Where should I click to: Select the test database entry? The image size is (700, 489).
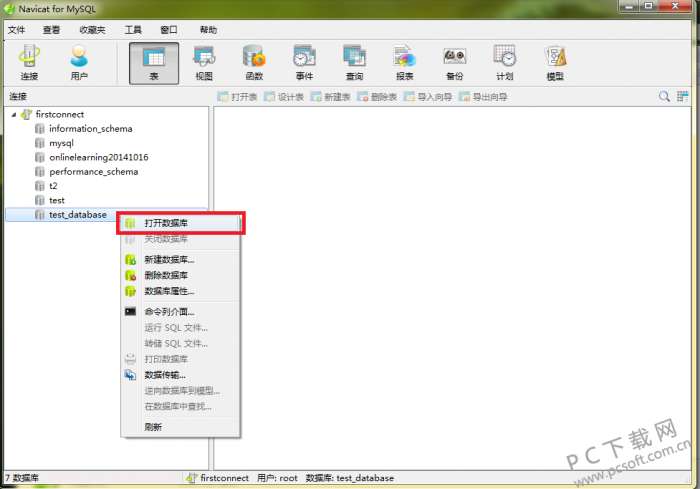pyautogui.click(x=57, y=200)
